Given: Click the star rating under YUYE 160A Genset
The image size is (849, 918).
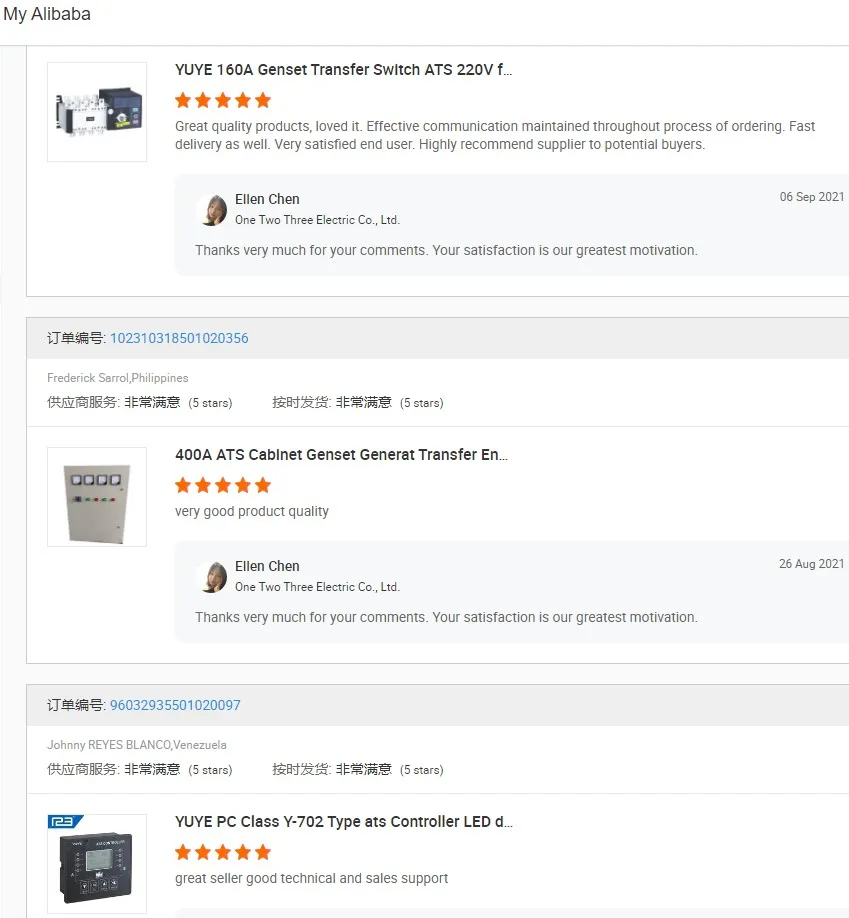Looking at the screenshot, I should (223, 100).
